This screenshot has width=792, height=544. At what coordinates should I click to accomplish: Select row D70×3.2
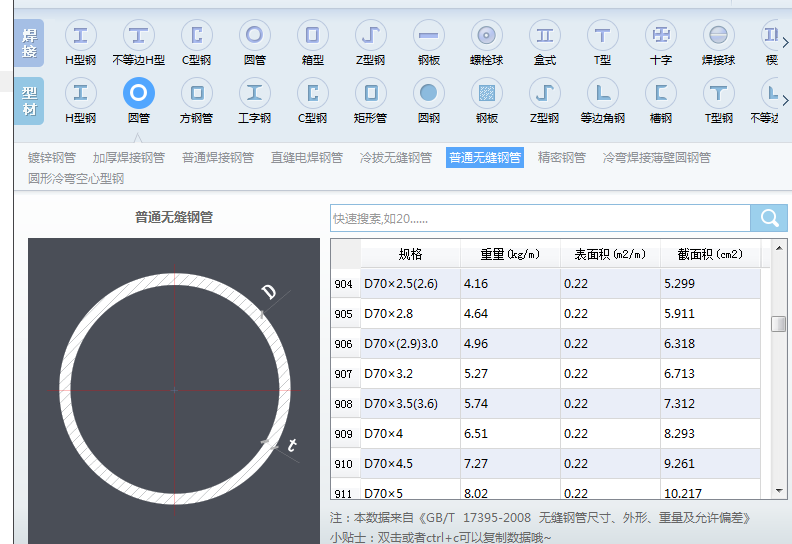tap(546, 374)
